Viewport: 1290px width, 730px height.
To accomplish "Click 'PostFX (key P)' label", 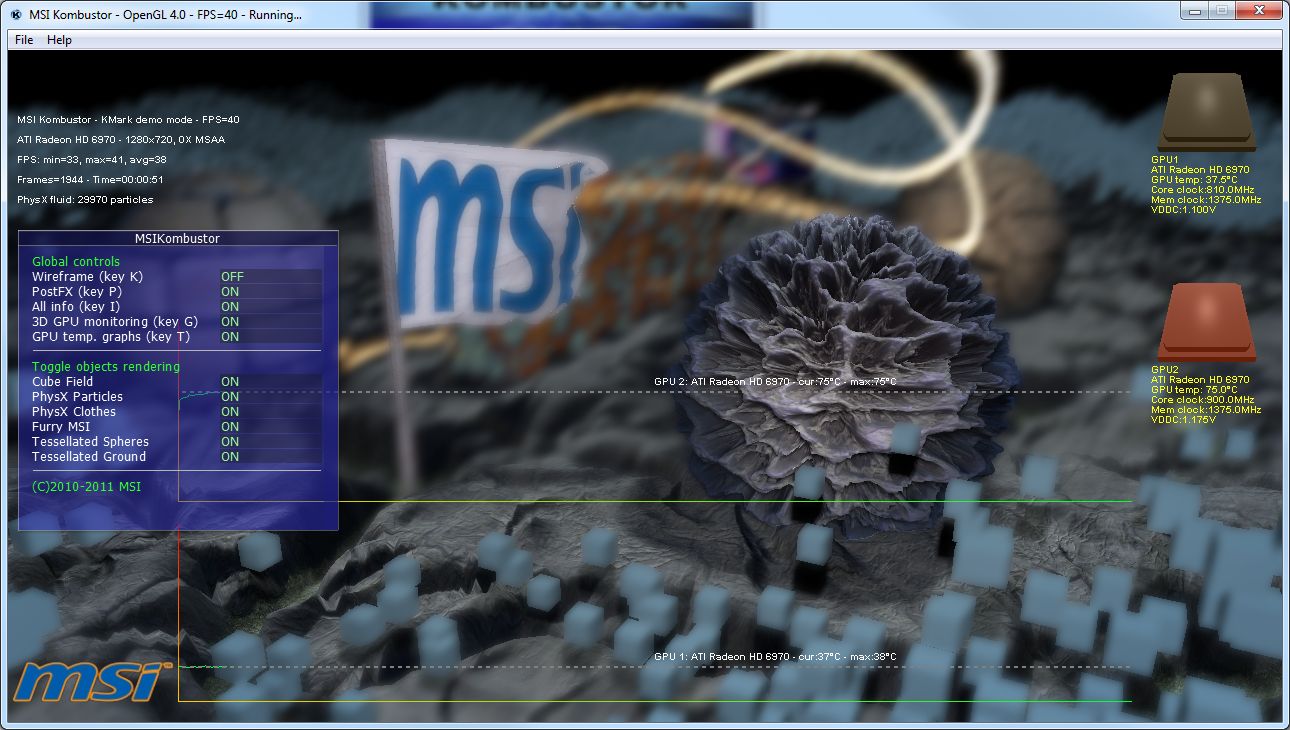I will click(x=77, y=292).
